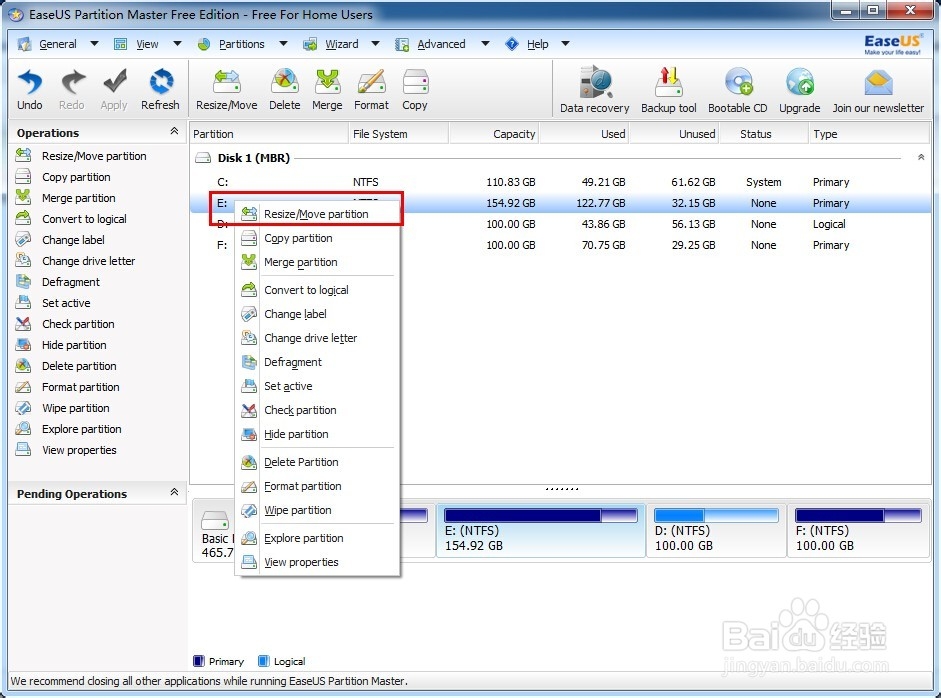
Task: Open the Partitions menu dropdown arrow
Action: [x=283, y=43]
